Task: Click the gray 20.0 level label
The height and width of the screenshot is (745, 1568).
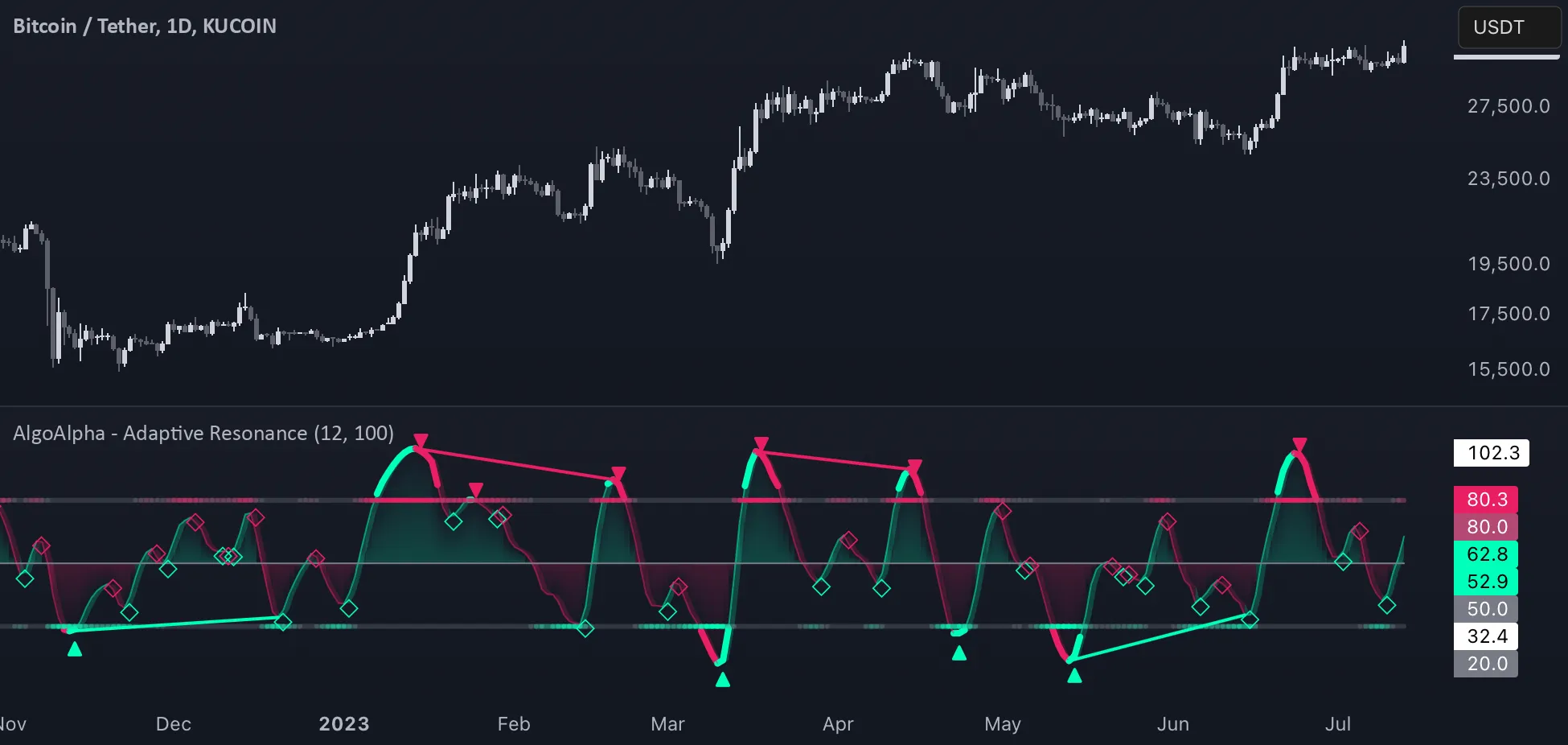Action: click(x=1486, y=664)
